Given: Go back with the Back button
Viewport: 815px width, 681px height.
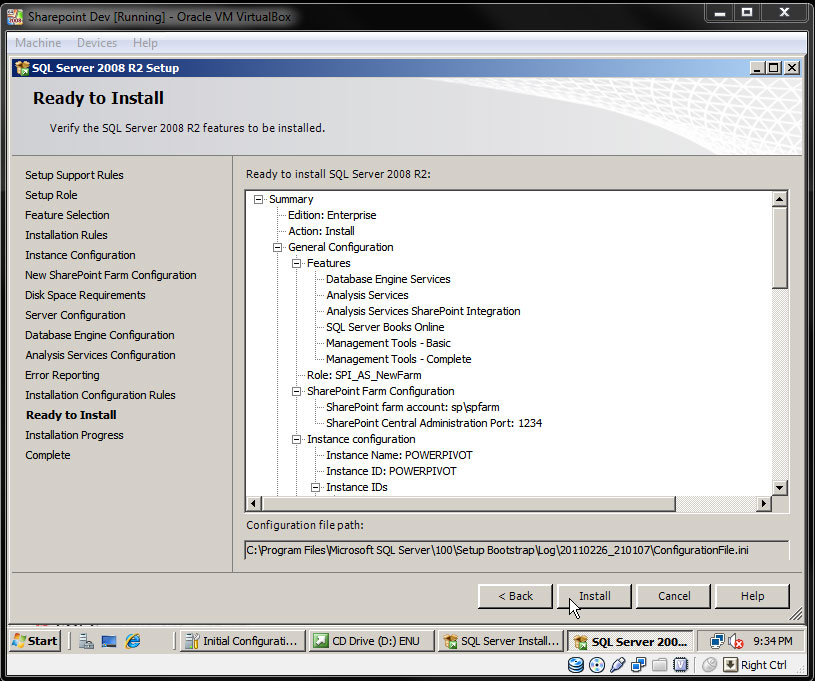Looking at the screenshot, I should pyautogui.click(x=515, y=596).
